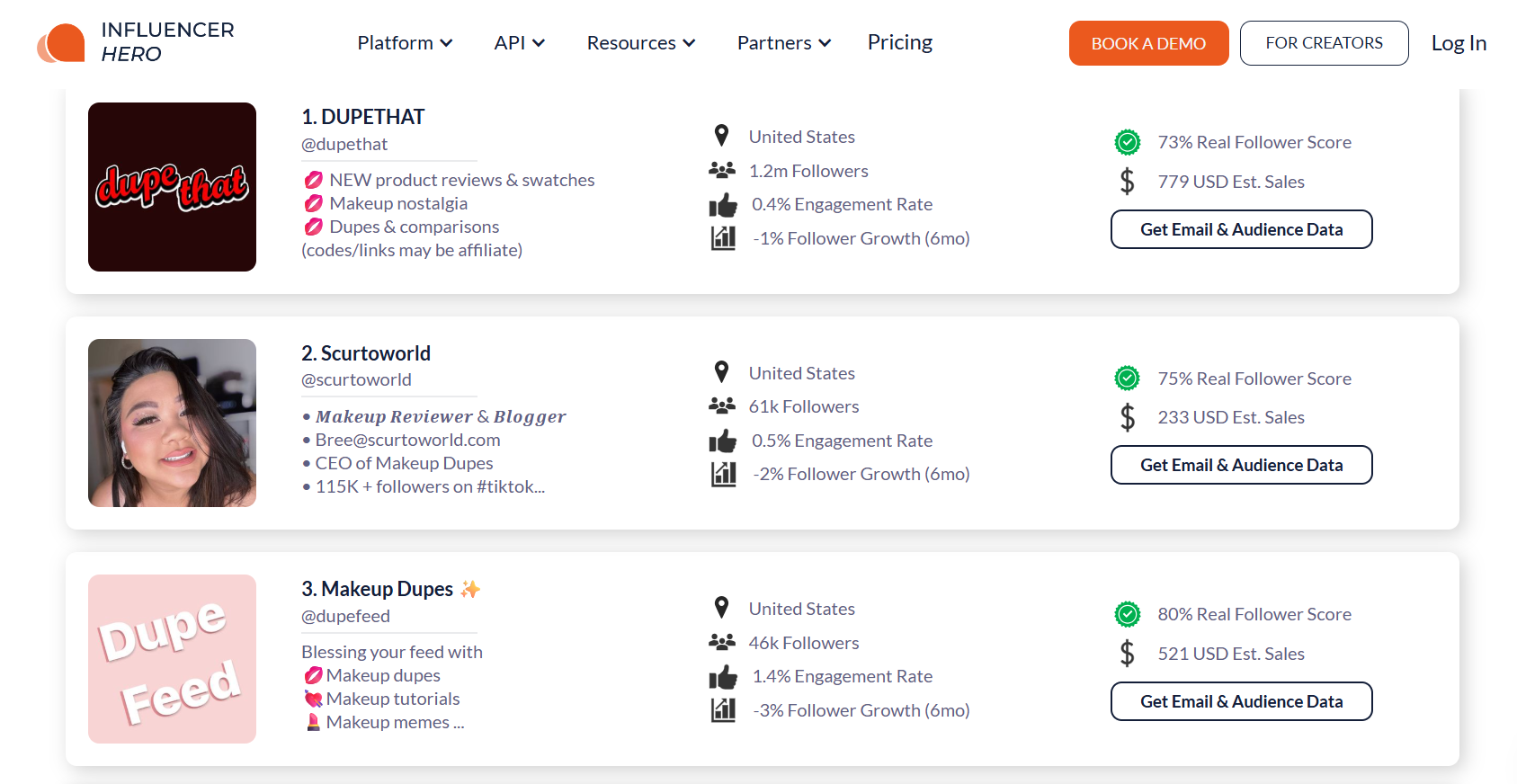This screenshot has width=1517, height=784.
Task: Click Bree@scurtoworld.com email text
Action: tap(407, 440)
